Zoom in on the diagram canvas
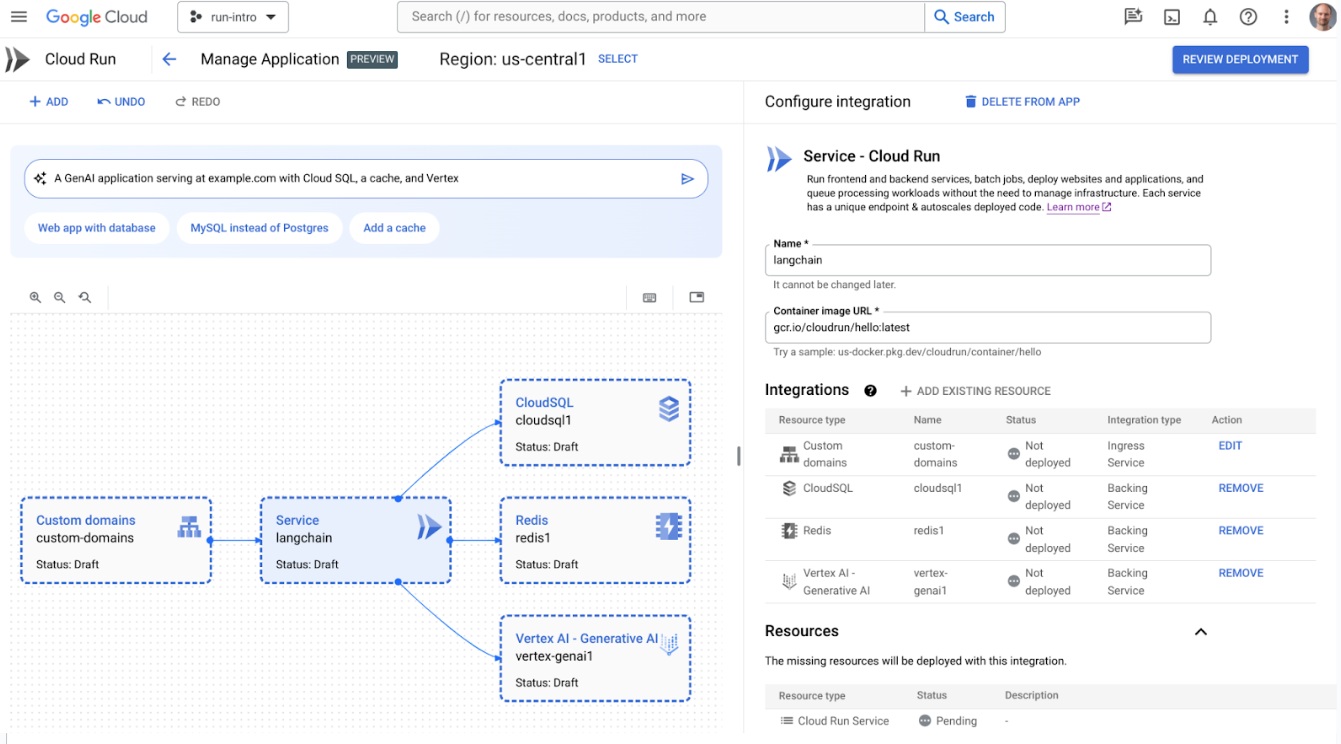The image size is (1341, 744). click(35, 297)
